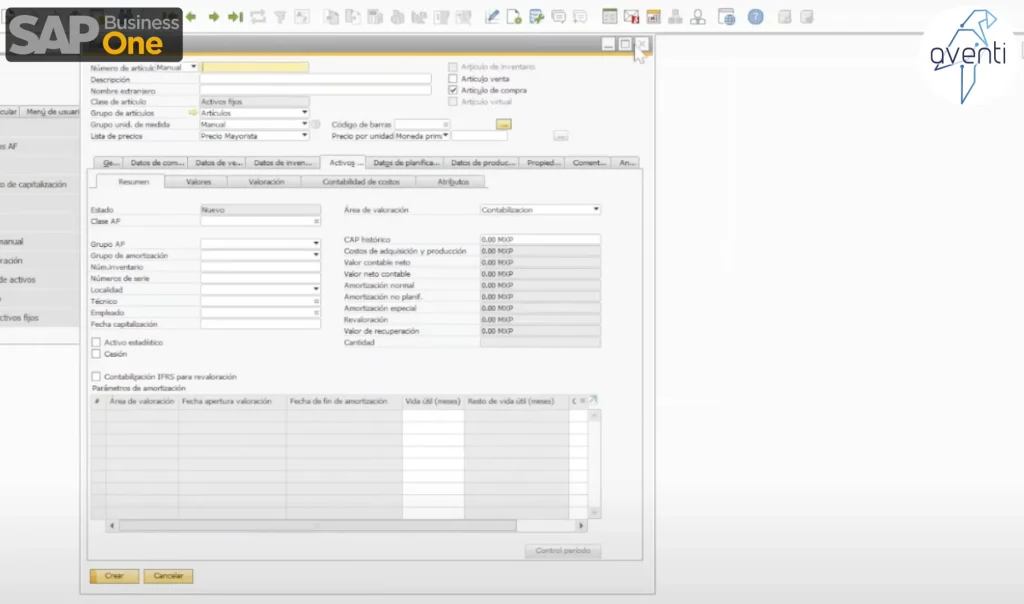Viewport: 1024px width, 604px height.
Task: Click the gray ellipsis button beside unit price
Action: (x=560, y=136)
